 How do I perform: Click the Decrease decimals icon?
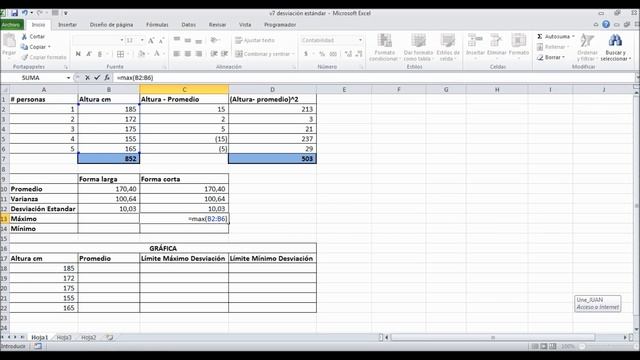pos(359,53)
